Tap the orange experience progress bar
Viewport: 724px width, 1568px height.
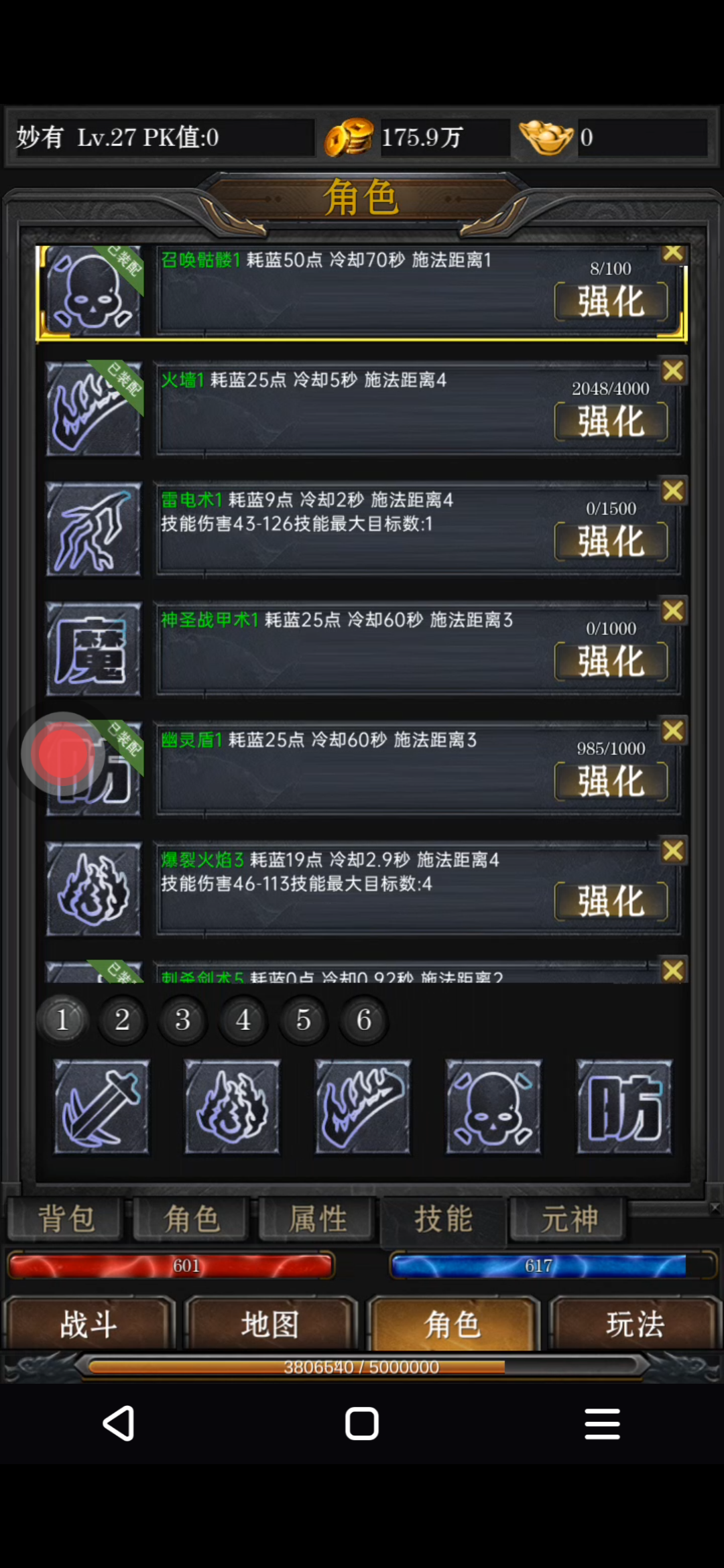[362, 1367]
